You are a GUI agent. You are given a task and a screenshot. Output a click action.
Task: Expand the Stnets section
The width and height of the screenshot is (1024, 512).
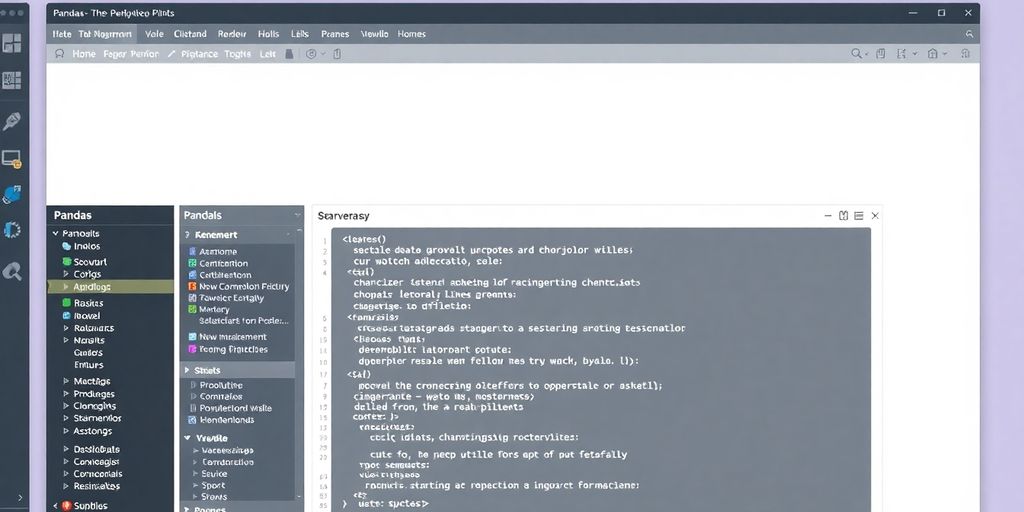(187, 370)
